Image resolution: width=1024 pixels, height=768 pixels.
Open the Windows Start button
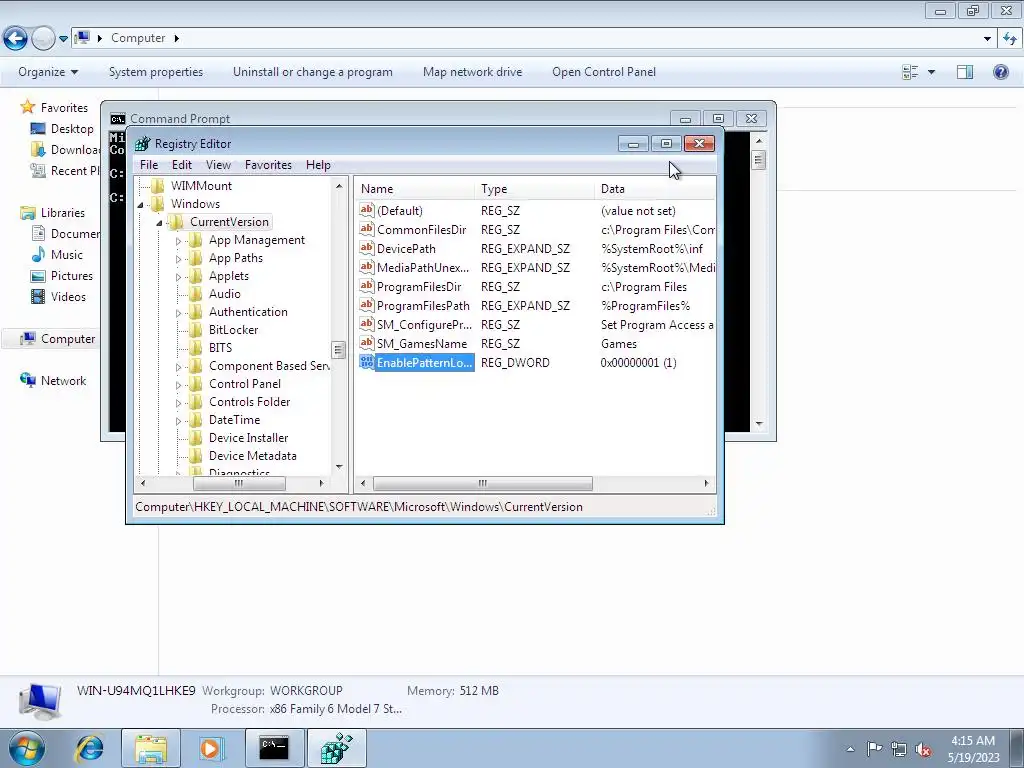tap(27, 748)
